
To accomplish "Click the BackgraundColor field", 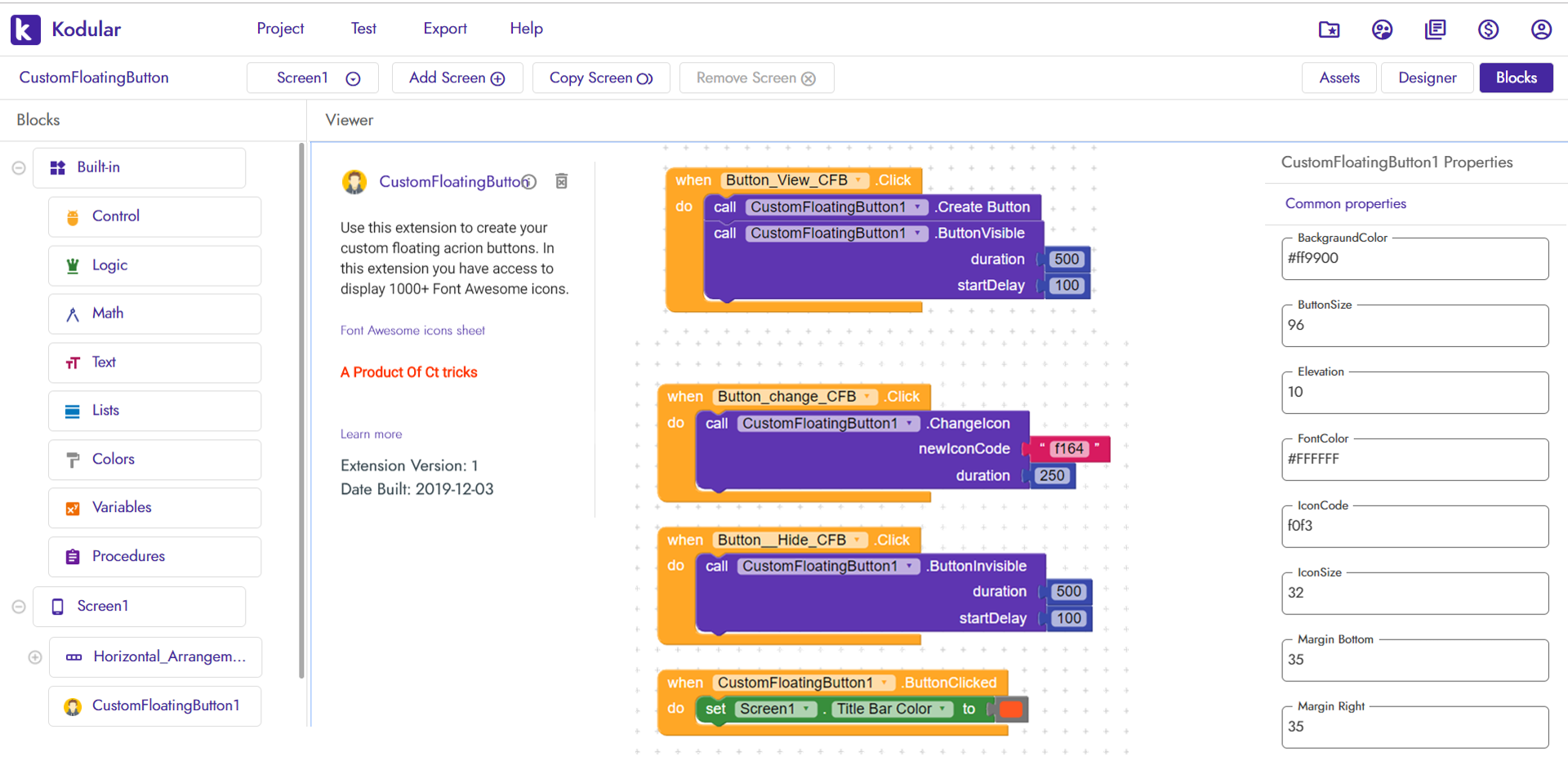I will point(1414,259).
